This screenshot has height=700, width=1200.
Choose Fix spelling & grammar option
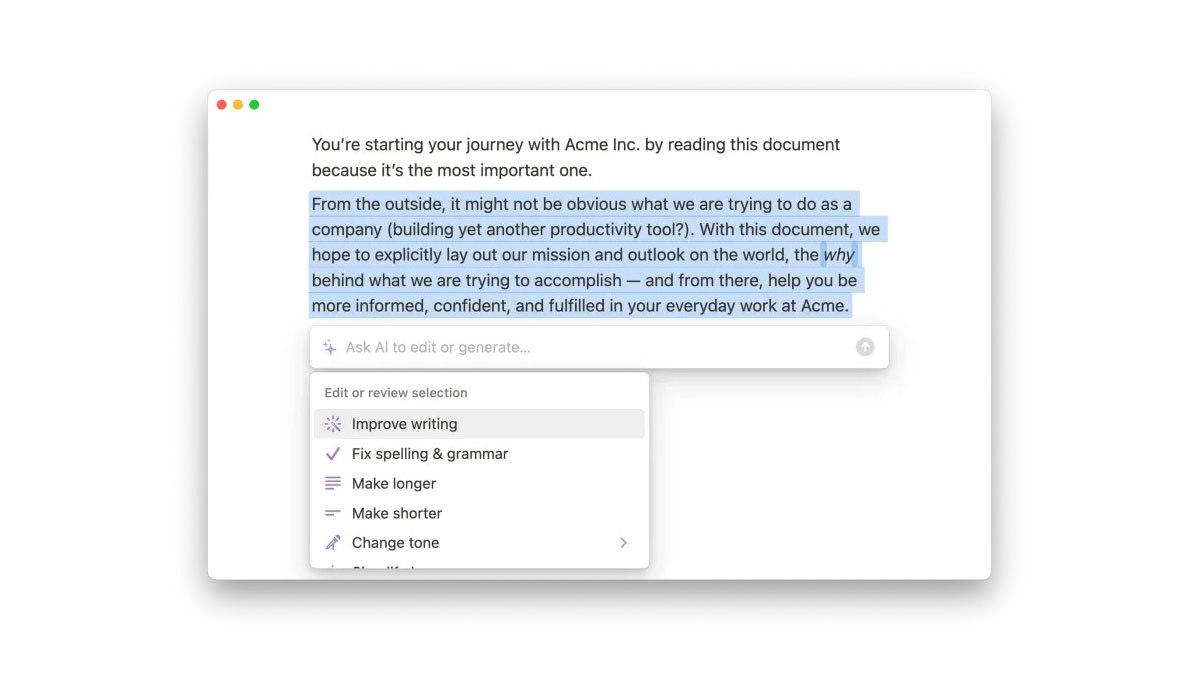(x=430, y=454)
